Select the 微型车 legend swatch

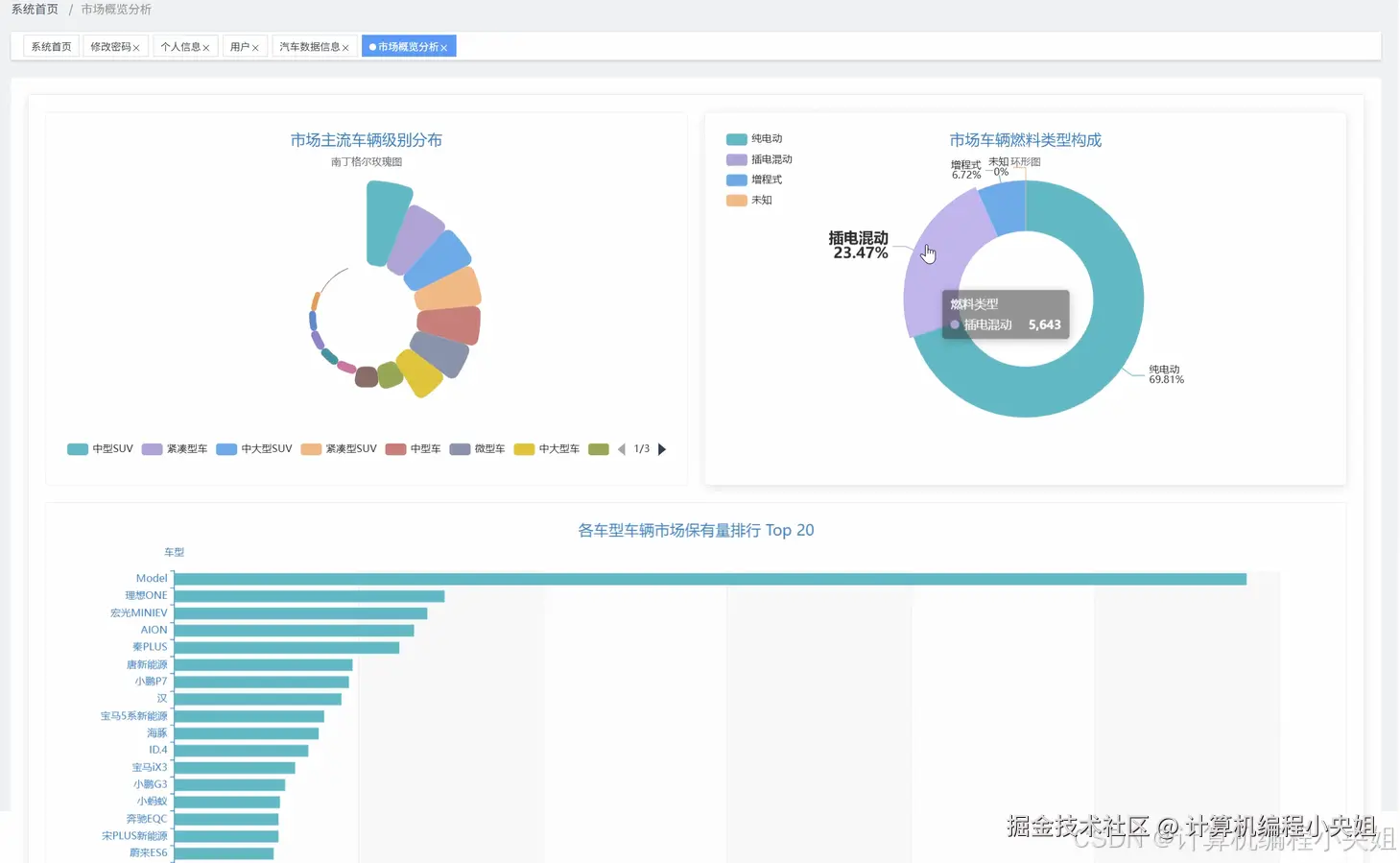click(459, 448)
